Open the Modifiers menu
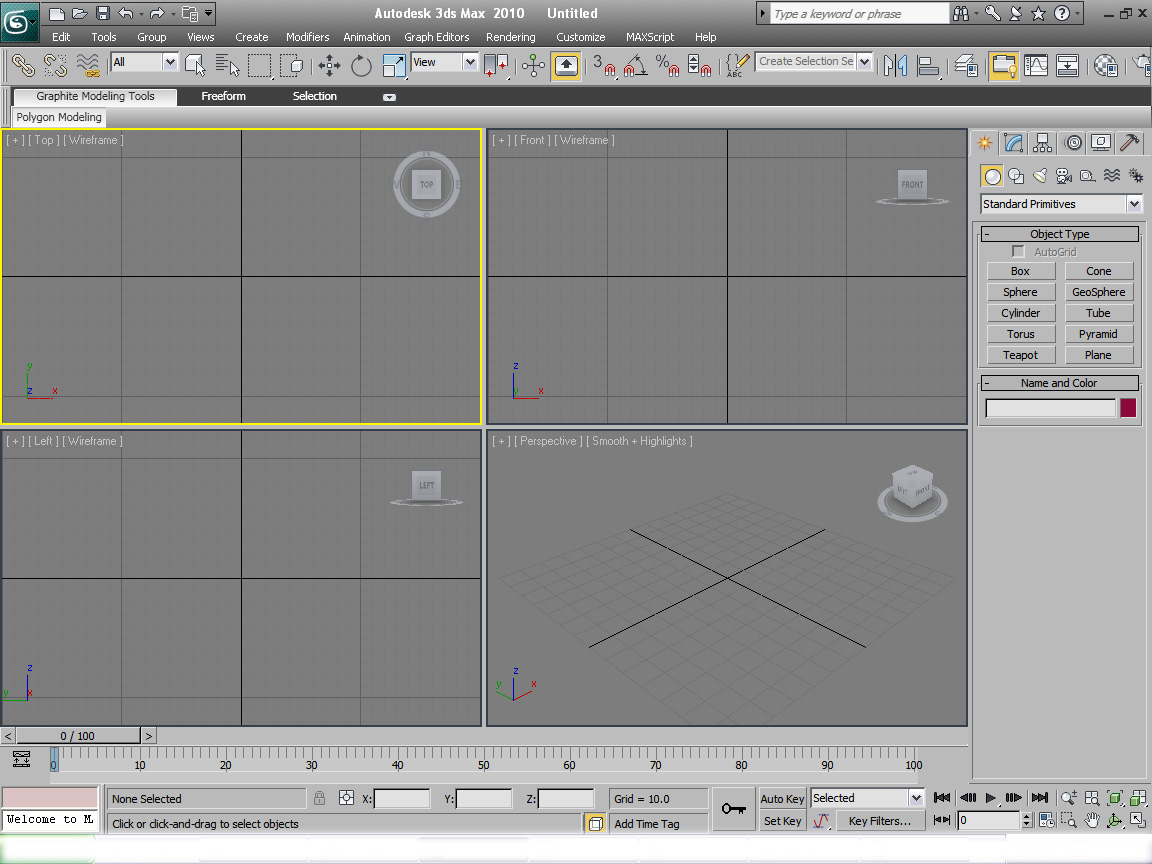1152x864 pixels. [307, 37]
